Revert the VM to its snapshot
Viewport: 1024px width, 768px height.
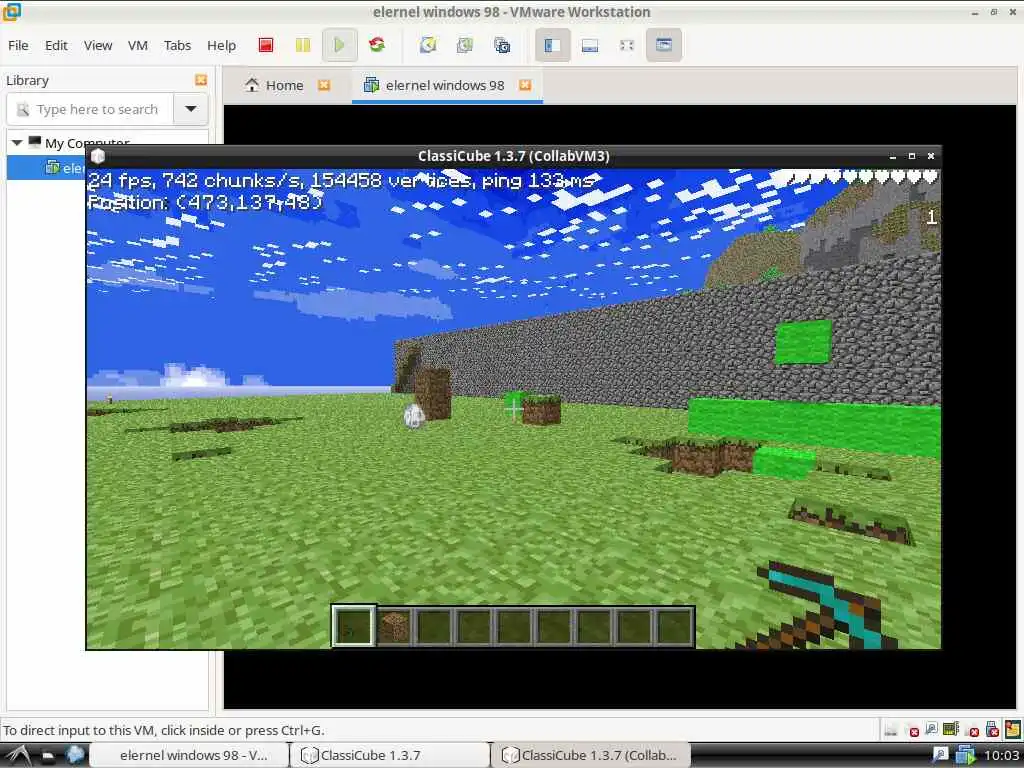[465, 45]
